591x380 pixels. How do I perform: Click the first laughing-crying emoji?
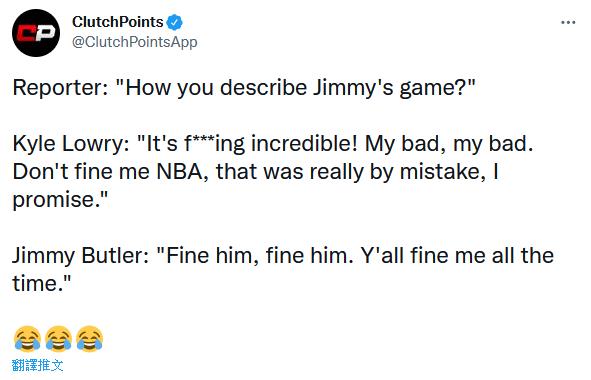point(28,339)
